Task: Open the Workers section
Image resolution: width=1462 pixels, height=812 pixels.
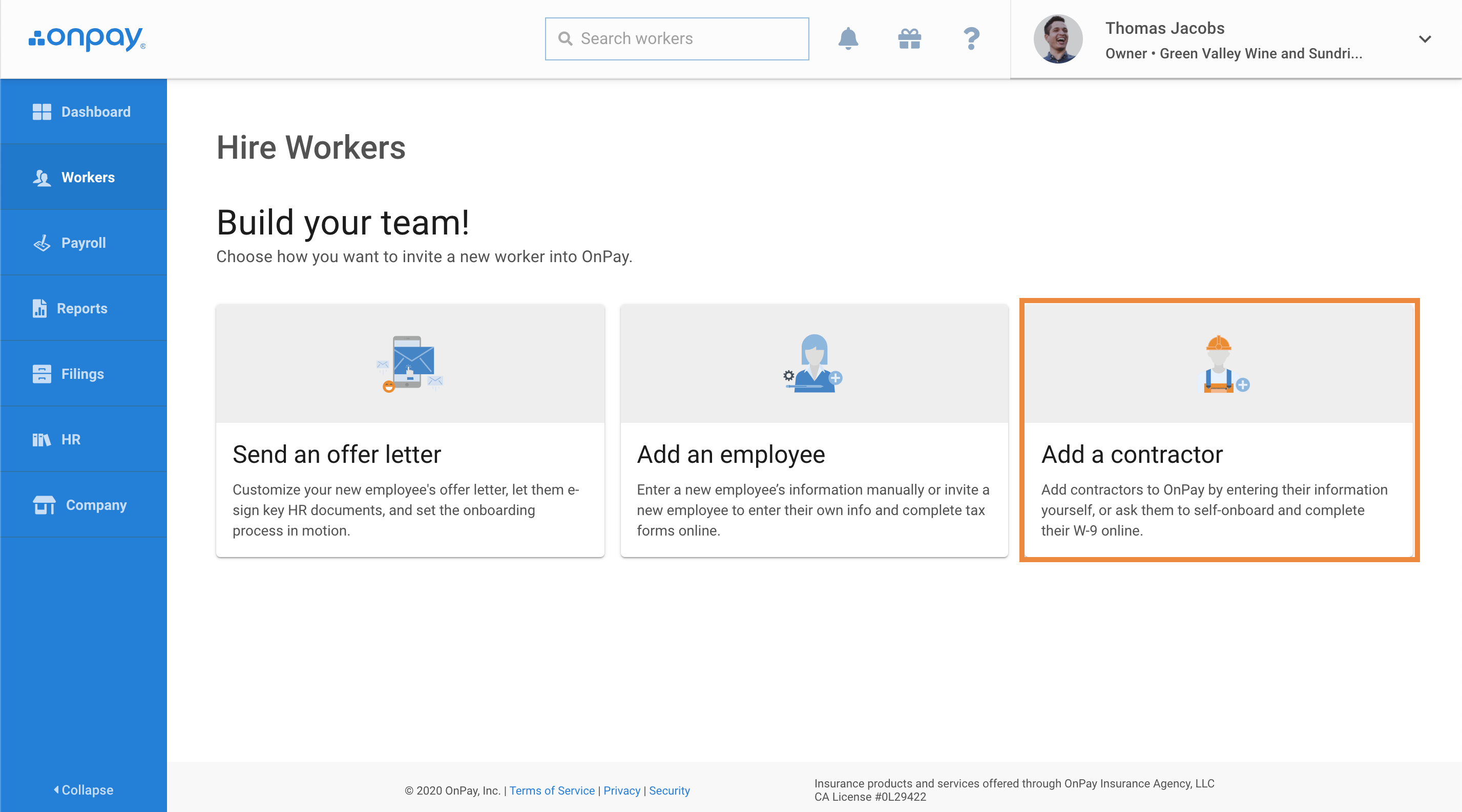Action: (x=83, y=178)
